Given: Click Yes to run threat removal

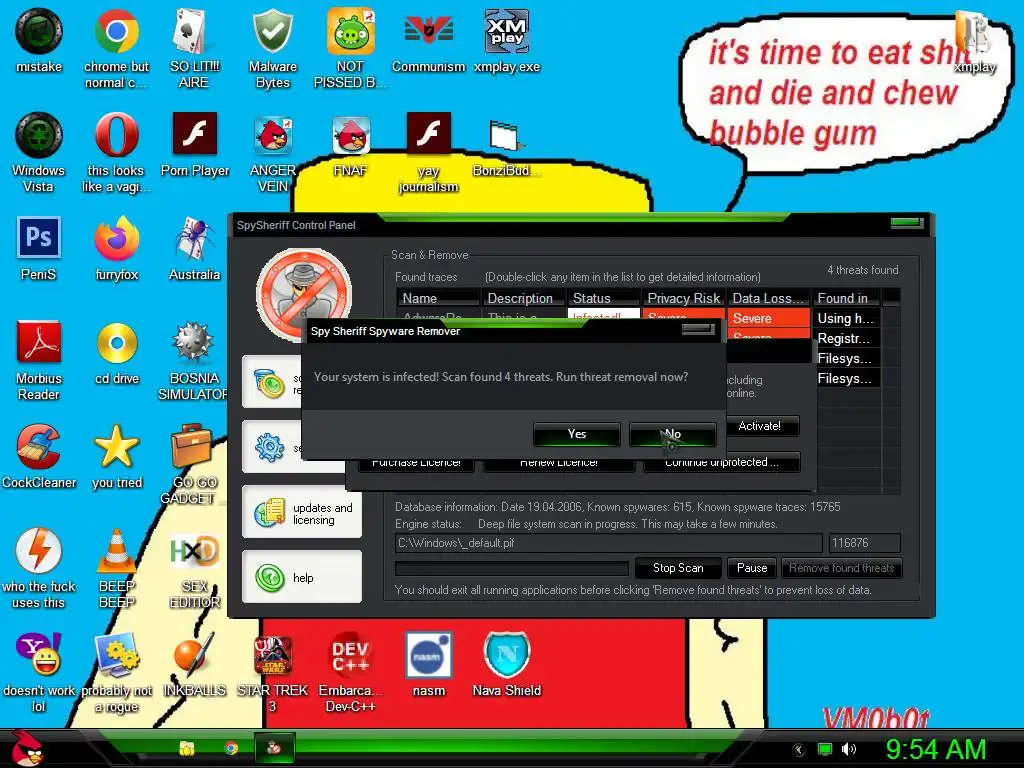Looking at the screenshot, I should pos(577,434).
